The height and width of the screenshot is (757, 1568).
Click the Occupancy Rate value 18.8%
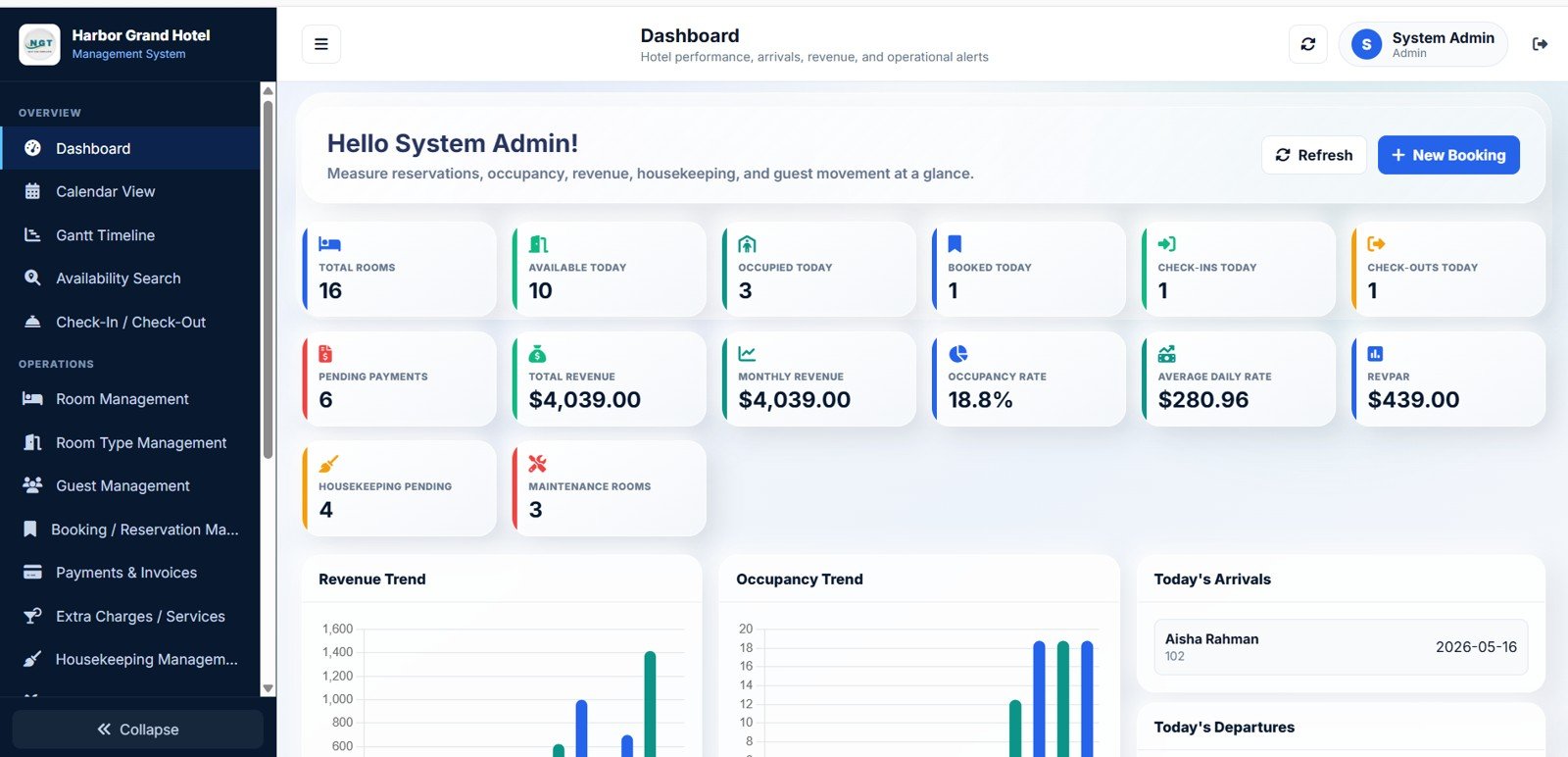tap(980, 400)
